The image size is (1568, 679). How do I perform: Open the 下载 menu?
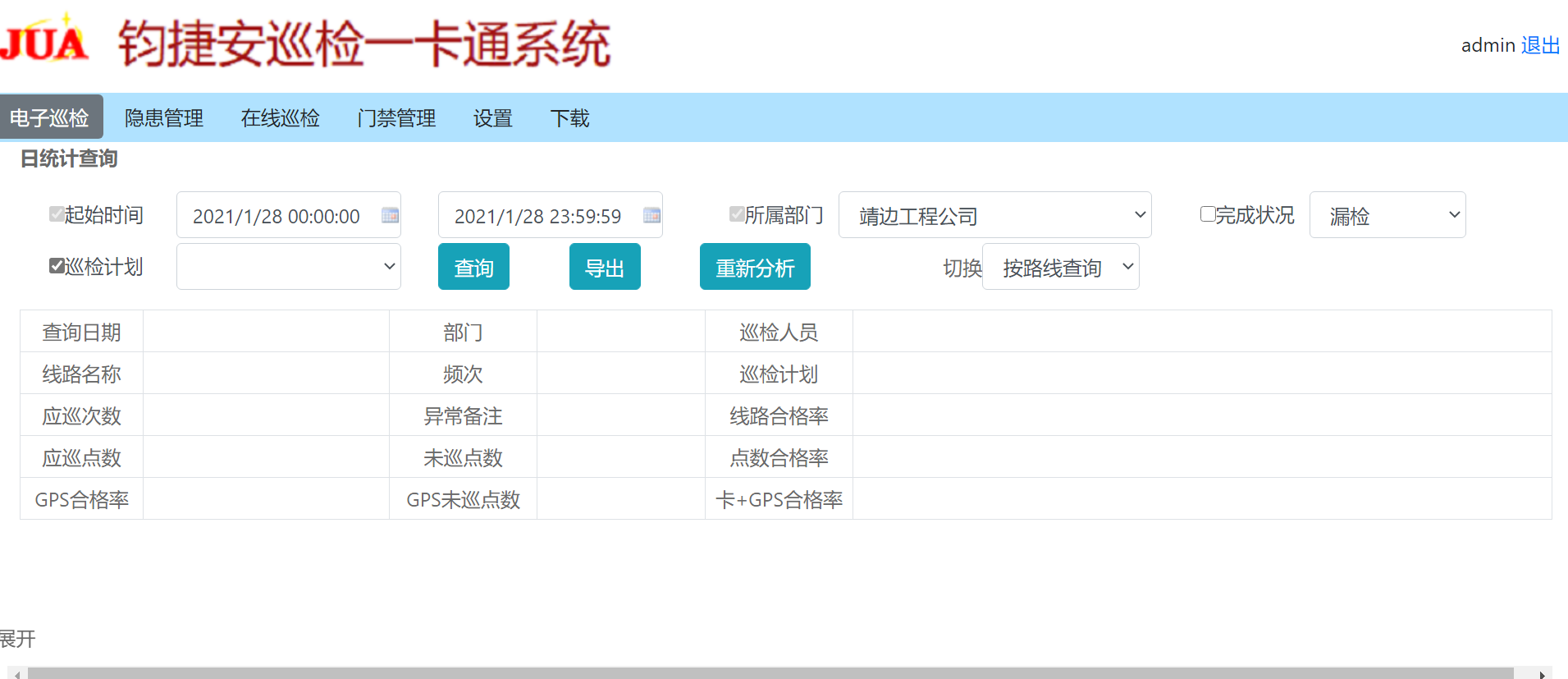(x=570, y=118)
